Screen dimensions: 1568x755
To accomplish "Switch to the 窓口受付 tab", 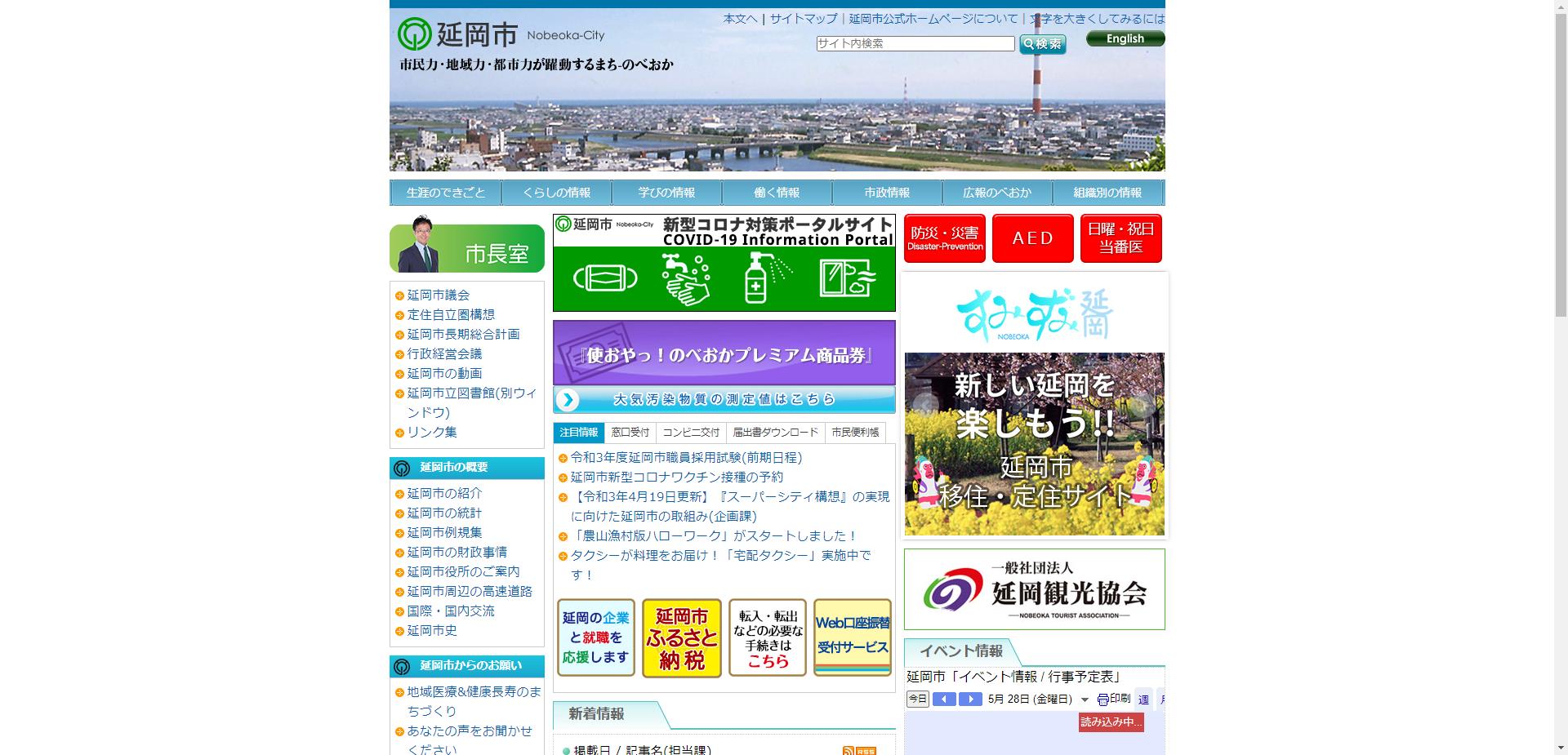I will (630, 432).
